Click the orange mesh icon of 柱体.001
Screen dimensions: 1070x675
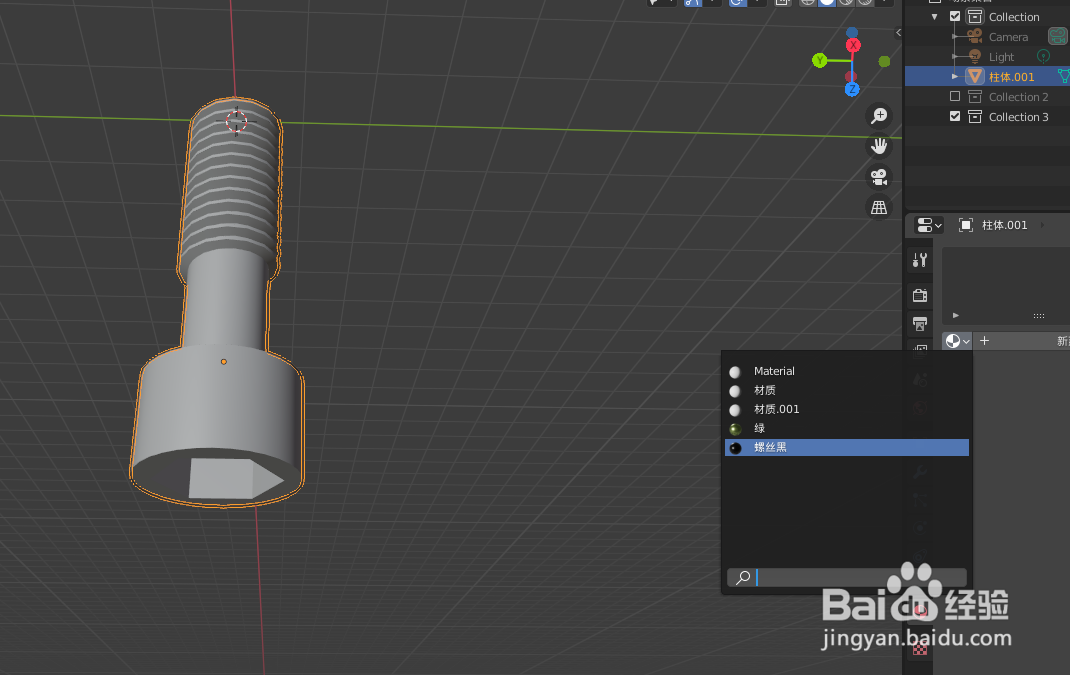[x=975, y=76]
